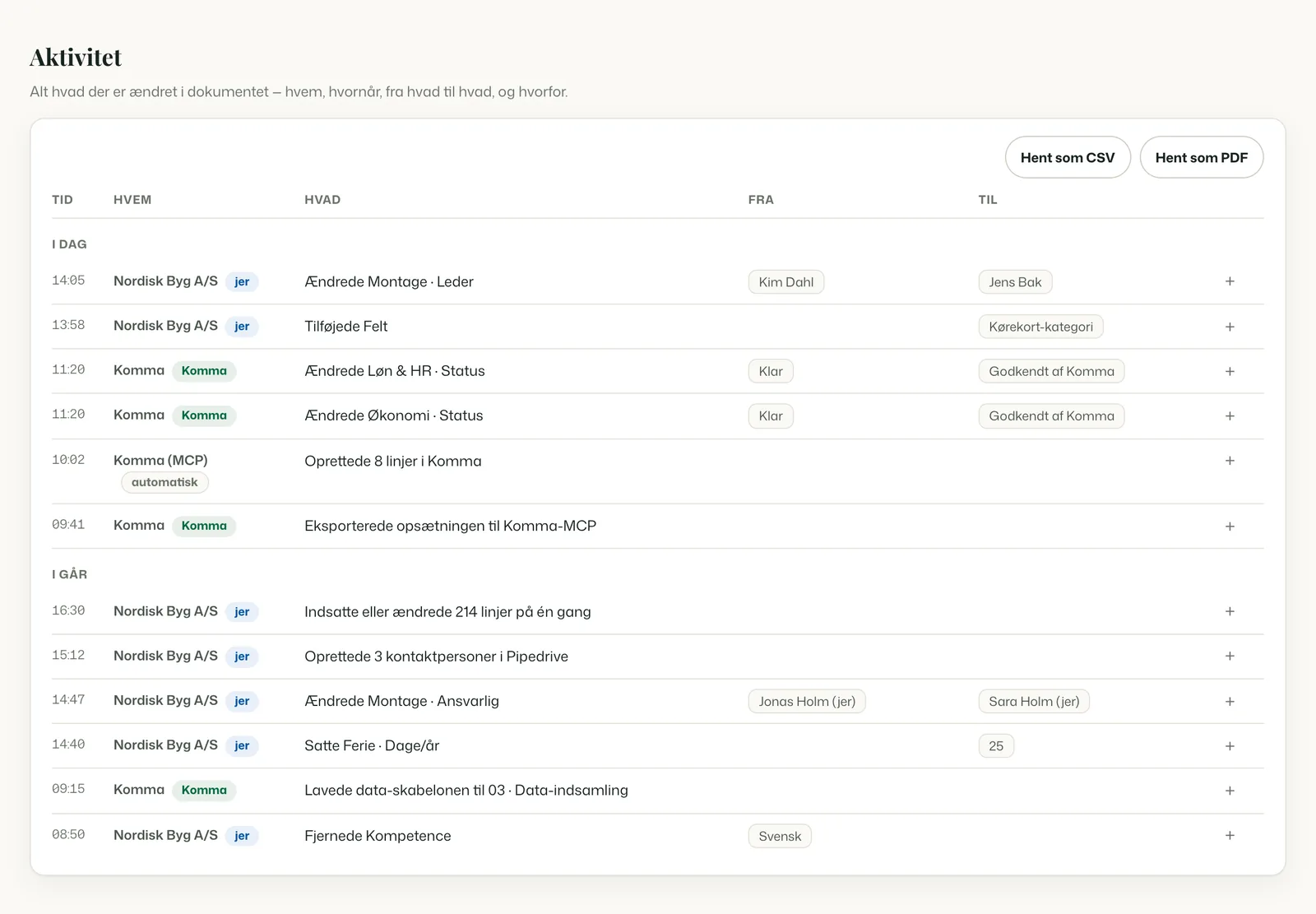Click the TID column header

click(63, 200)
